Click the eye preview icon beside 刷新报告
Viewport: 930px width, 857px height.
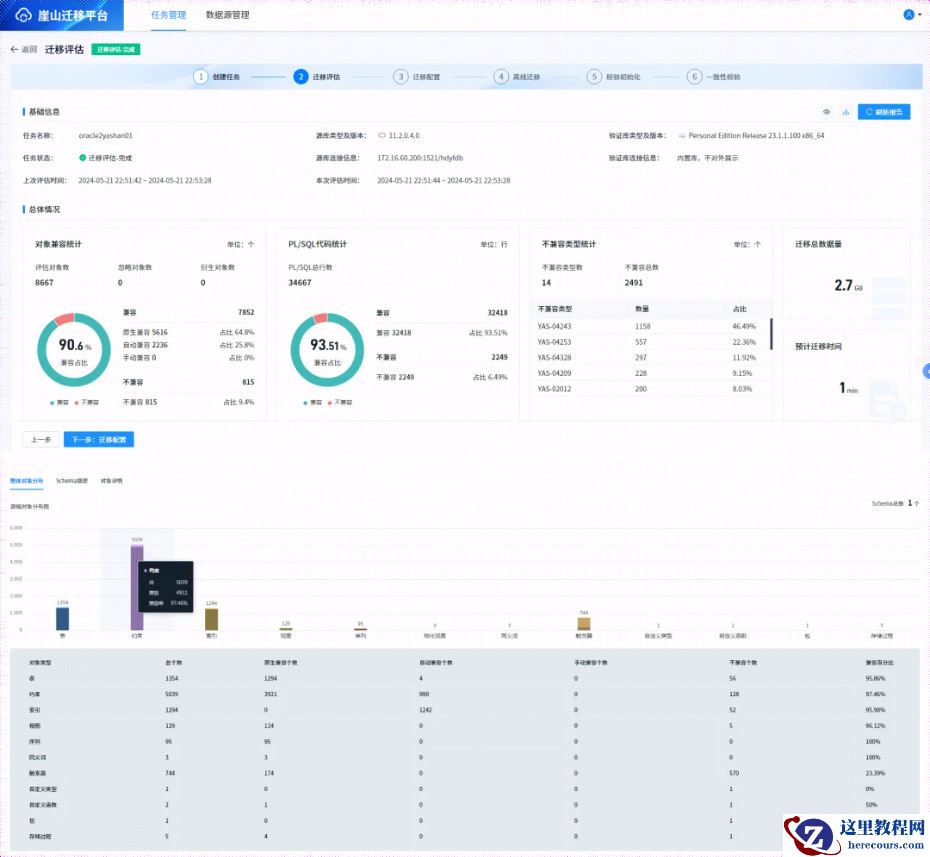[826, 112]
